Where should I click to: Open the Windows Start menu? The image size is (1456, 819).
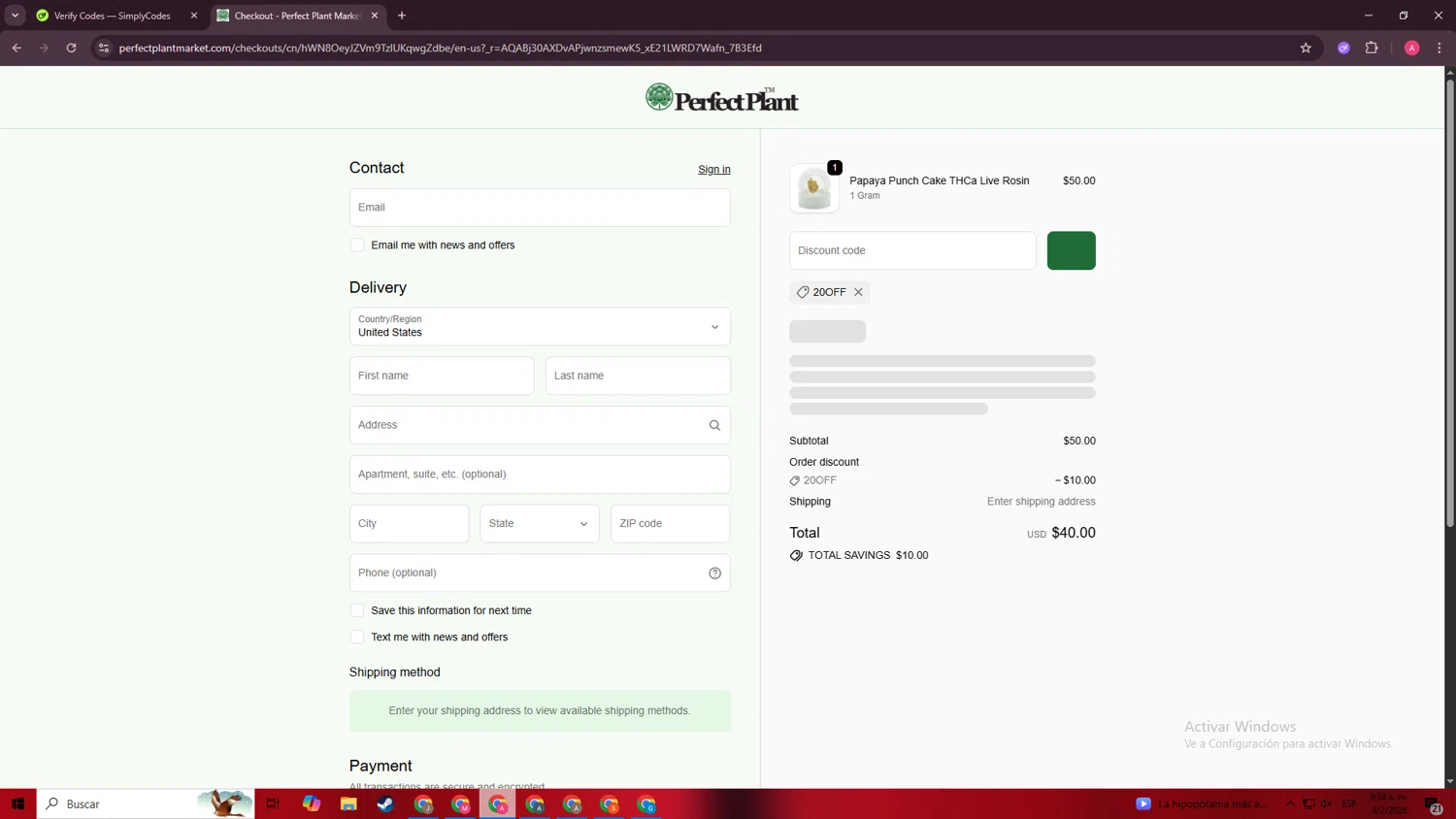17,803
